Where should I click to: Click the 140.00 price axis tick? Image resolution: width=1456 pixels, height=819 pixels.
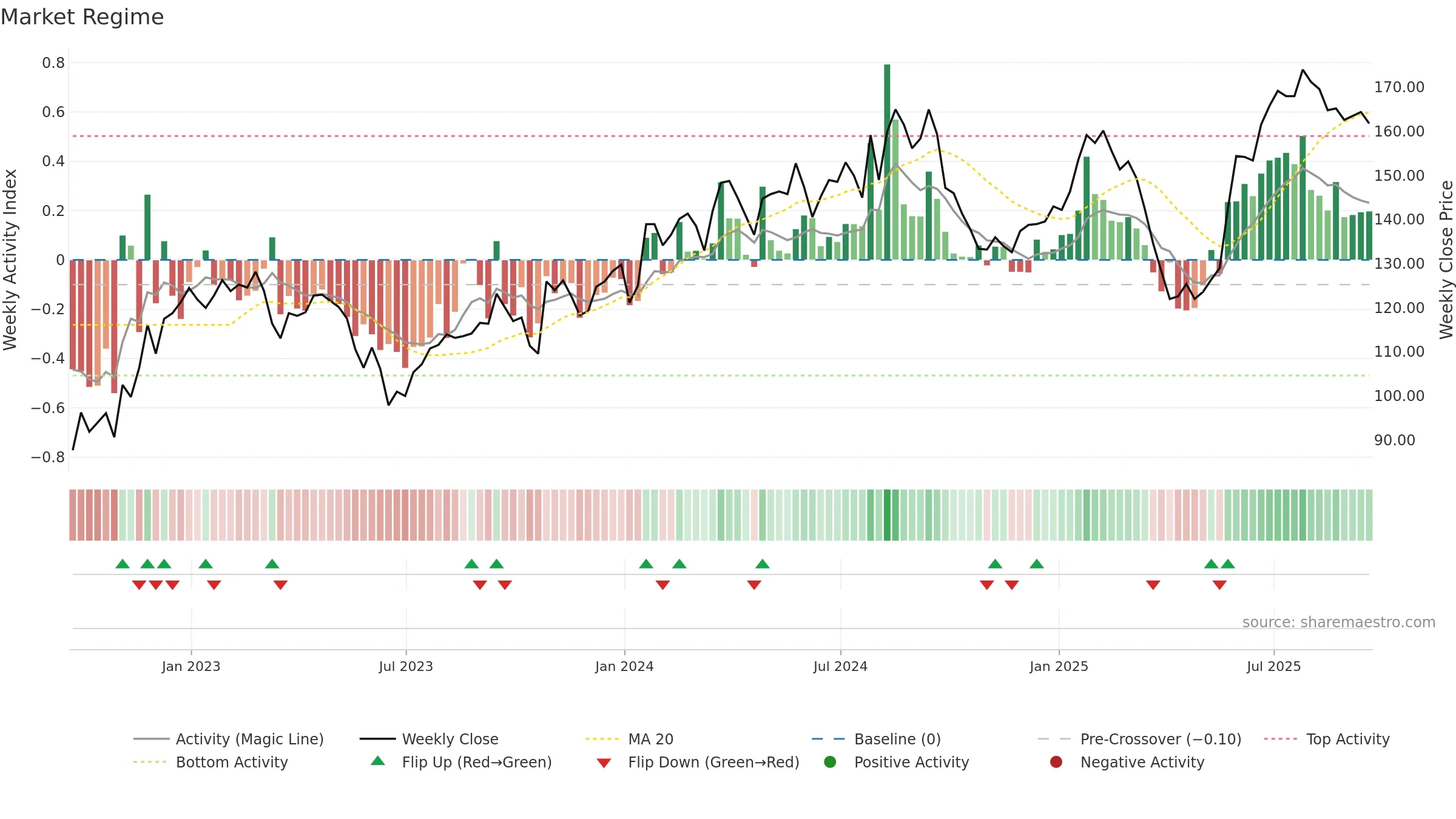click(1399, 219)
